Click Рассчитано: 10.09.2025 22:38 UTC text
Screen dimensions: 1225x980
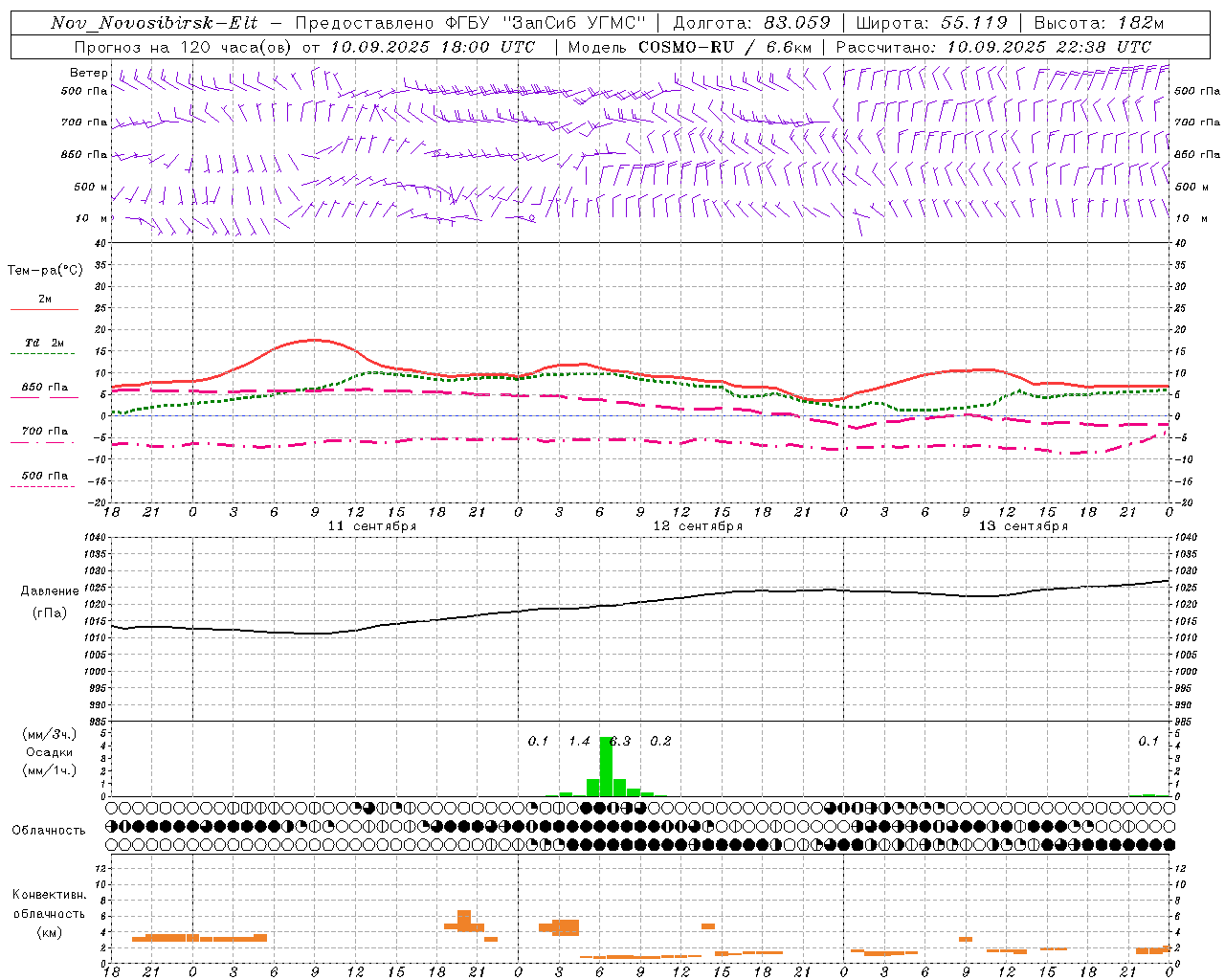click(993, 47)
